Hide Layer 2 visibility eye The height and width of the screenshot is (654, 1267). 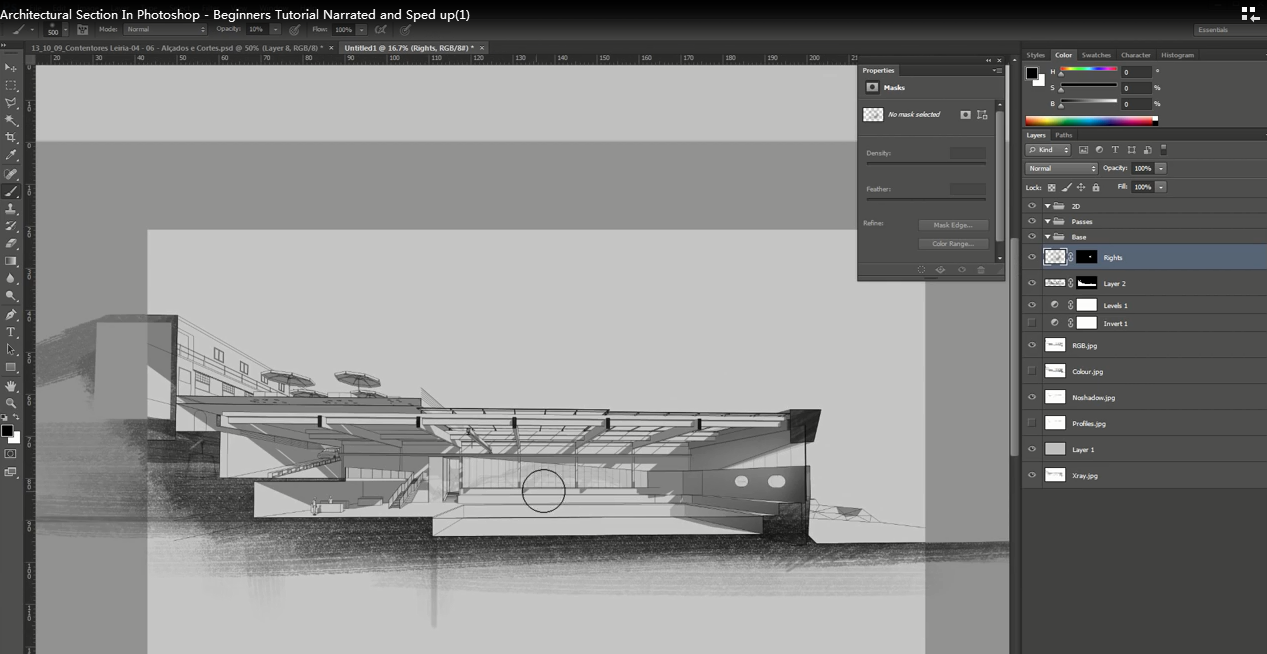point(1032,283)
